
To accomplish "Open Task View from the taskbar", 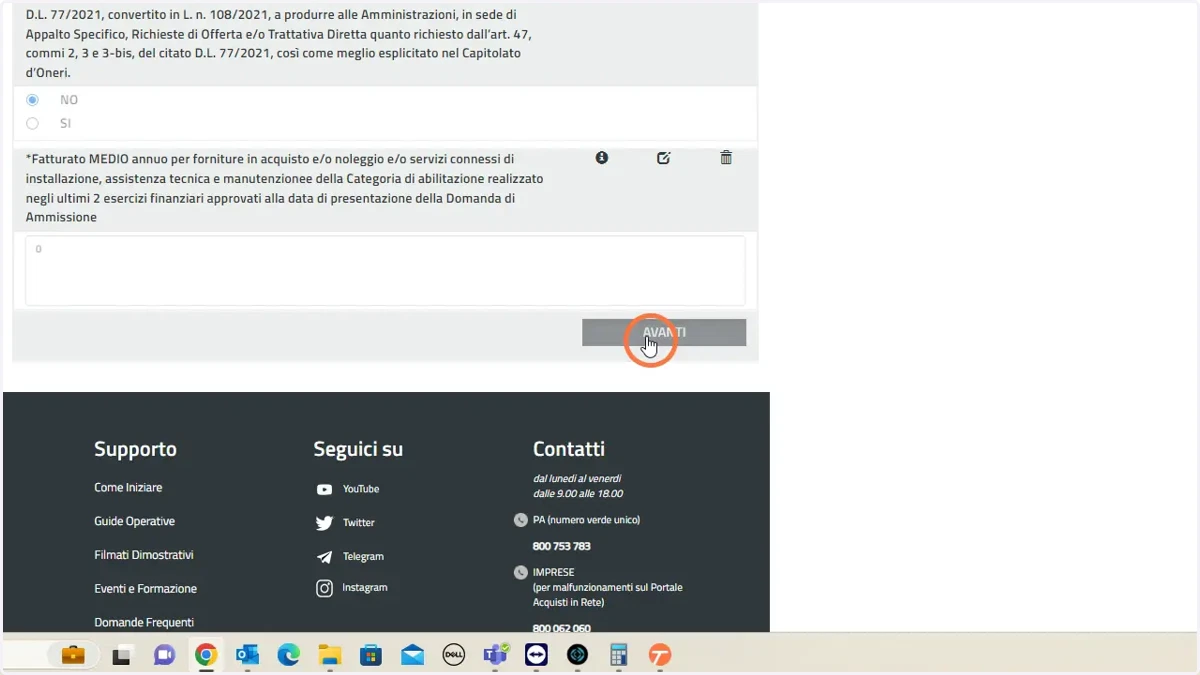I will 121,656.
